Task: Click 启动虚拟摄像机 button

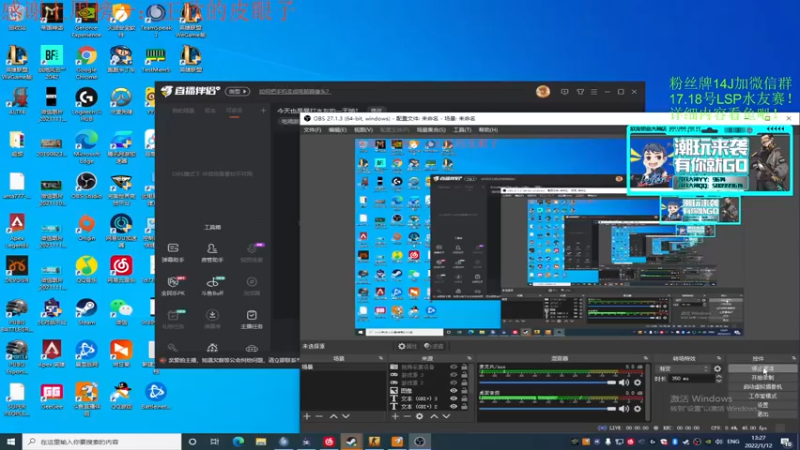Action: point(762,387)
